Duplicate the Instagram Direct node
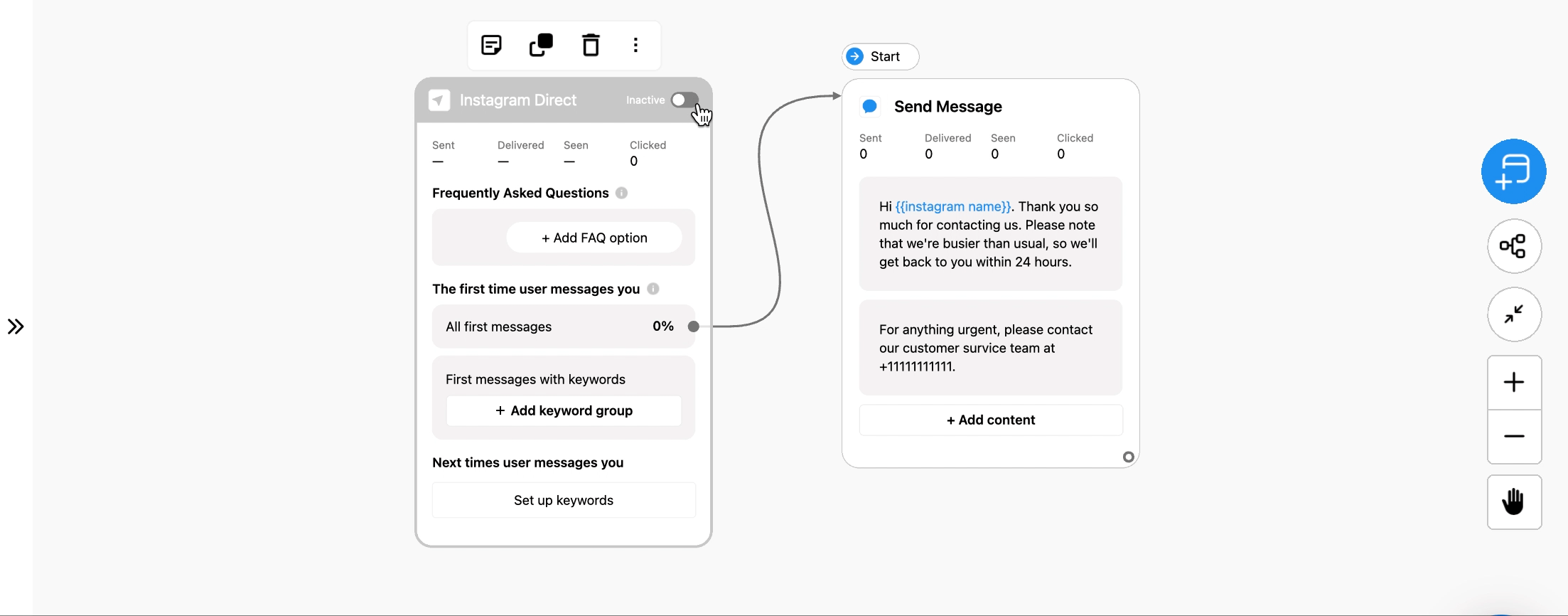Screen dimensions: 1568x616 click(x=541, y=46)
